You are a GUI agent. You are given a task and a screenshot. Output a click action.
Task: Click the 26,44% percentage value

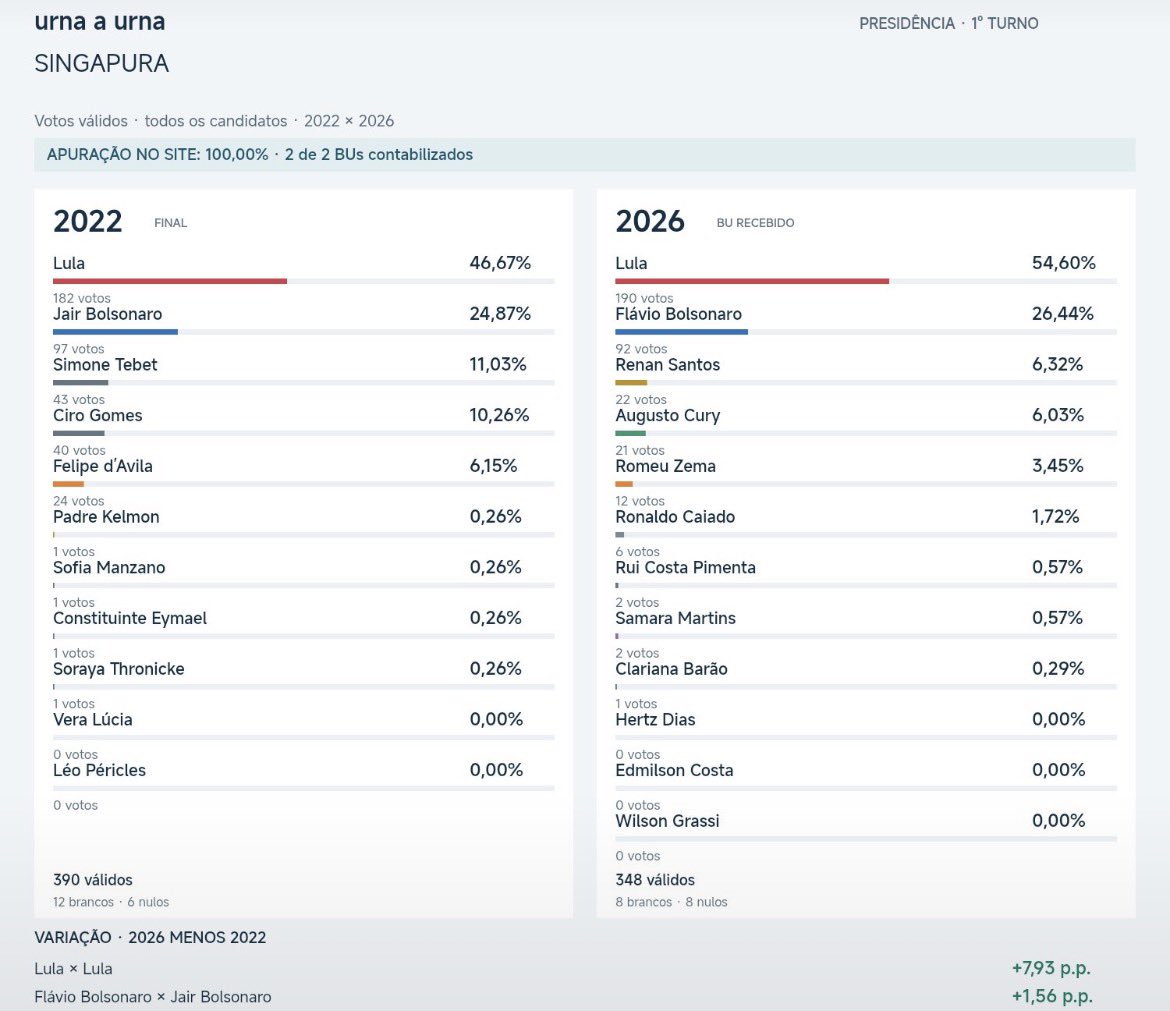(1063, 314)
